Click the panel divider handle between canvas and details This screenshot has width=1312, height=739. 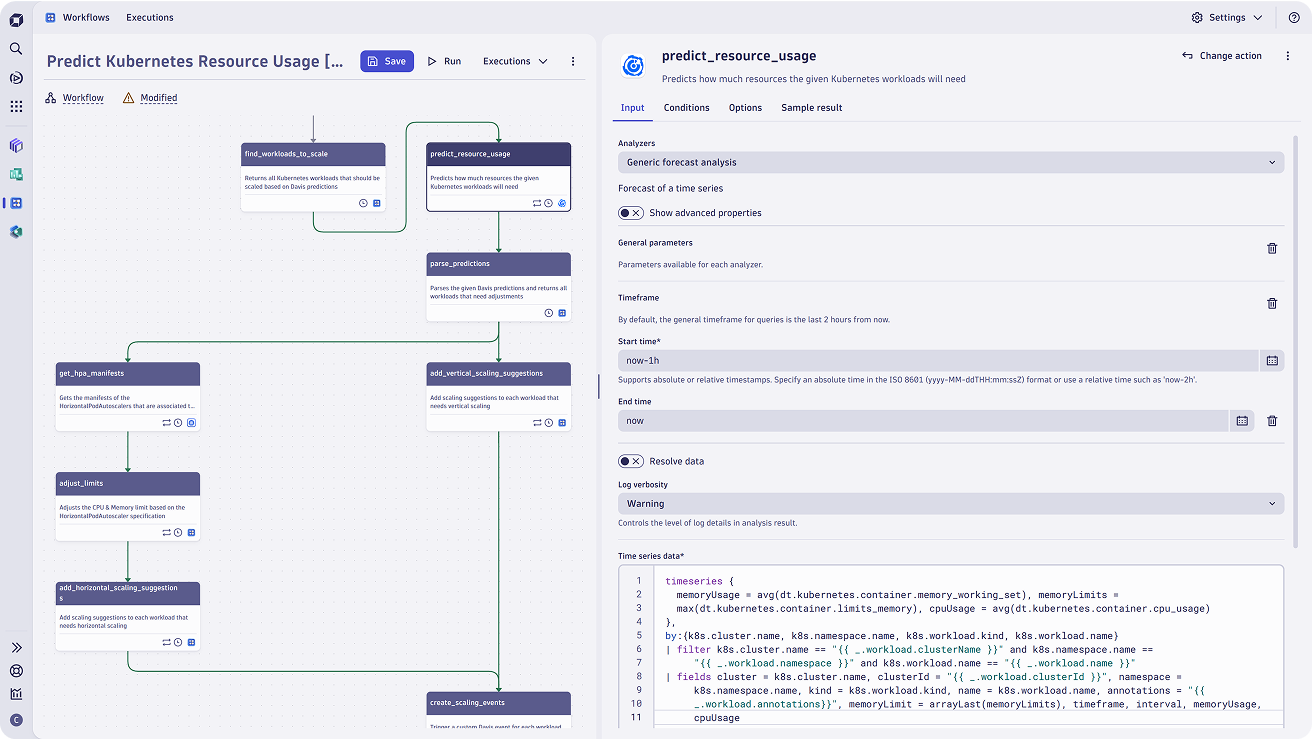[597, 386]
